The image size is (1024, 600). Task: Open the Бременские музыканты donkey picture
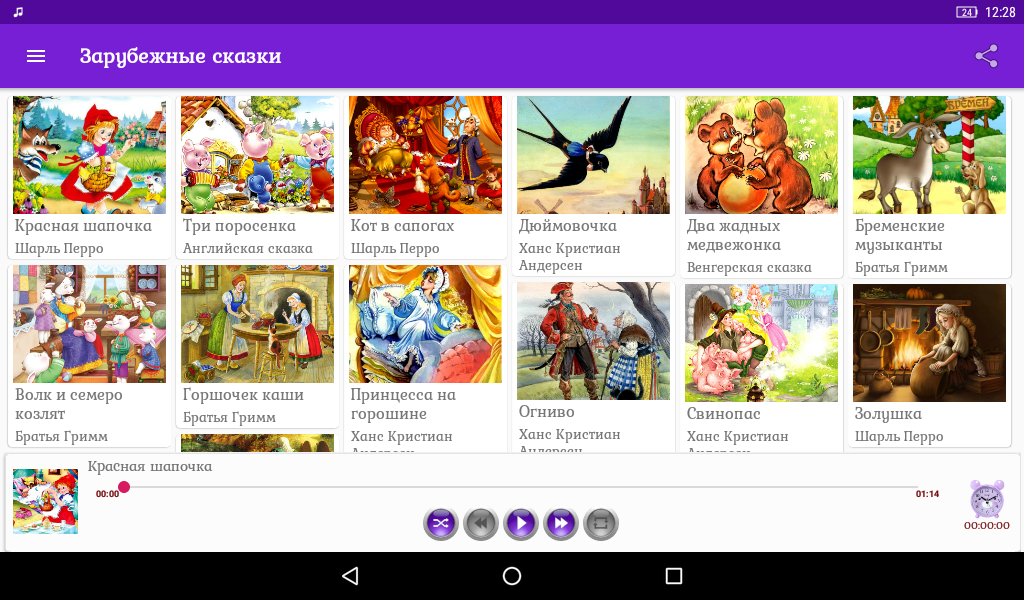click(x=929, y=155)
